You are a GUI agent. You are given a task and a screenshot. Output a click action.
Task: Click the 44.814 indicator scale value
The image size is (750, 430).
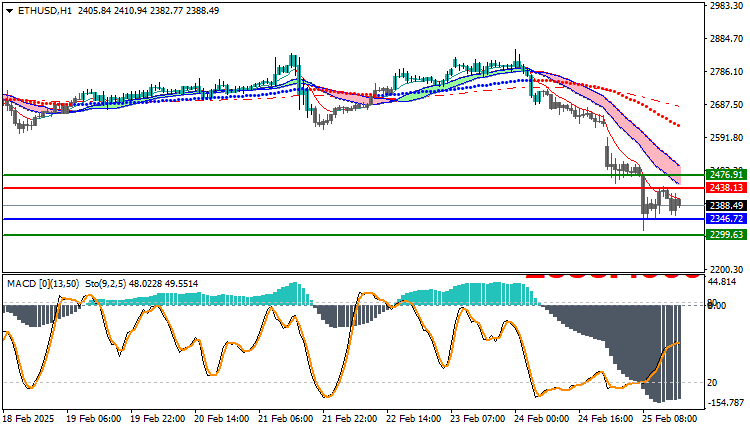(722, 283)
